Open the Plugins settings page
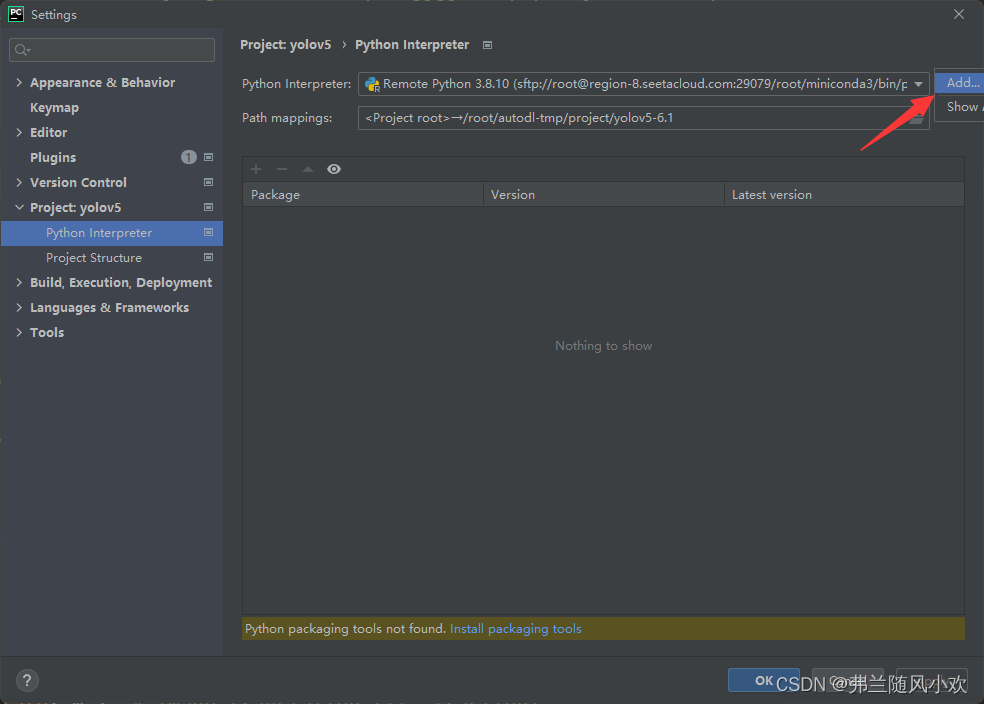This screenshot has height=704, width=984. 53,157
